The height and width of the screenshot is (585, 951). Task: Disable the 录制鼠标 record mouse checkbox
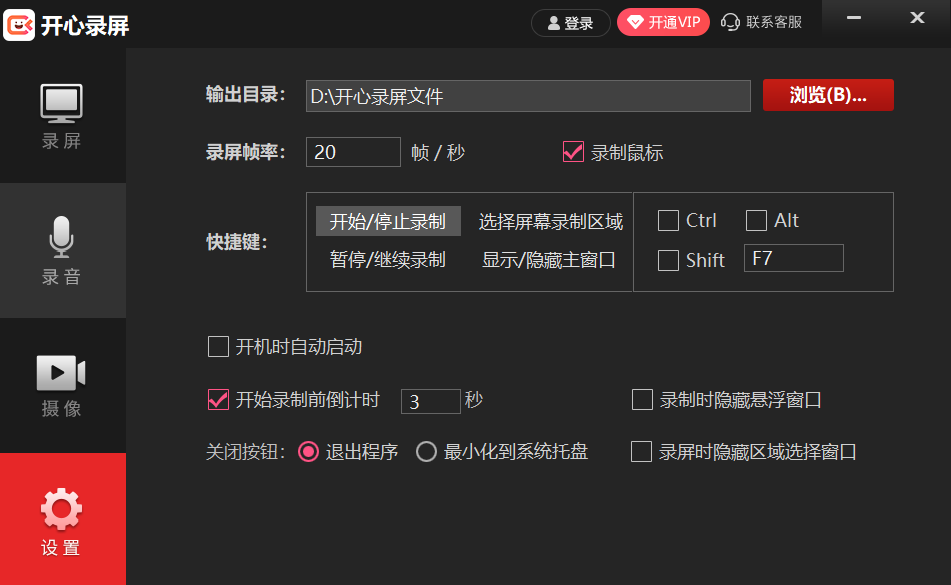(x=574, y=153)
